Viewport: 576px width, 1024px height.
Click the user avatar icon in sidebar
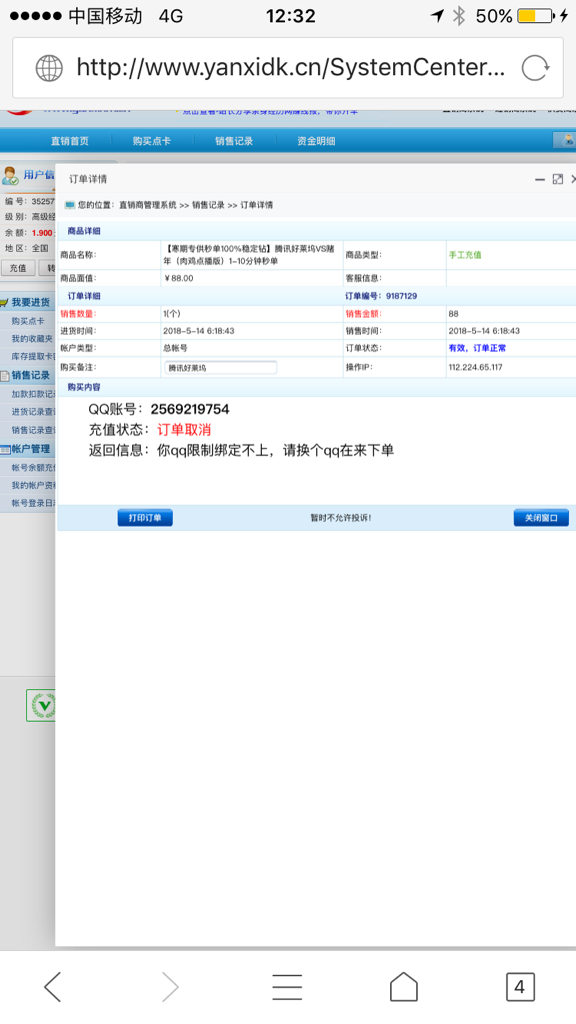[10, 176]
